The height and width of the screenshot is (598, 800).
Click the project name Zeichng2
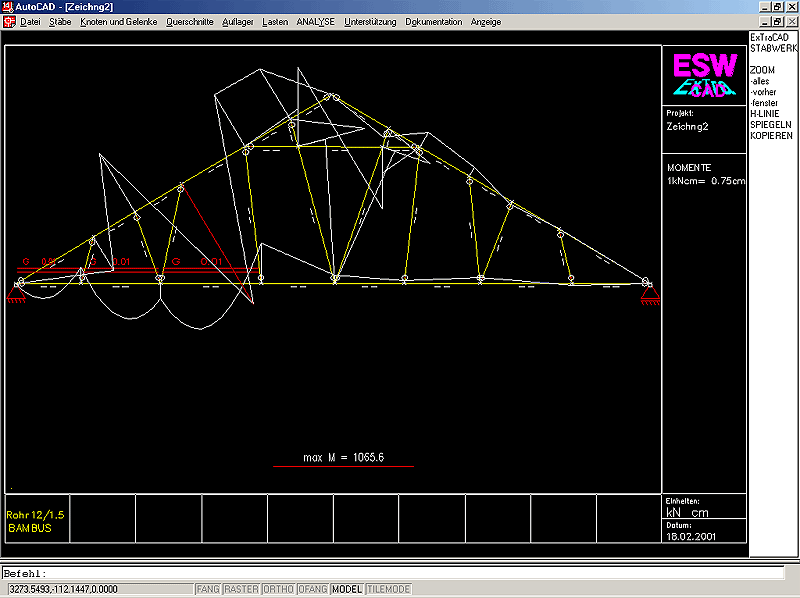(687, 127)
